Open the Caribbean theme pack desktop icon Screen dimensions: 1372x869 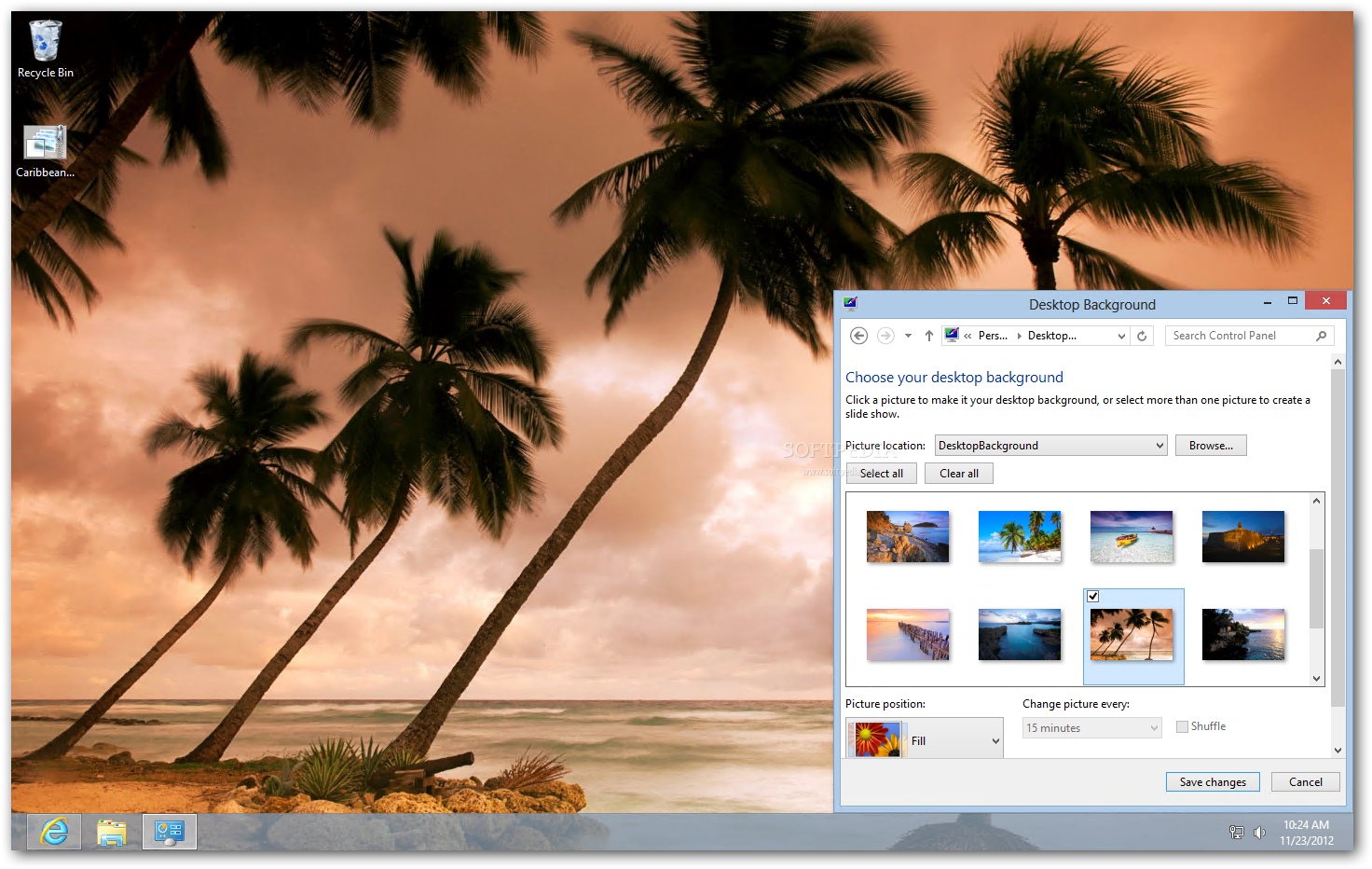pos(45,151)
